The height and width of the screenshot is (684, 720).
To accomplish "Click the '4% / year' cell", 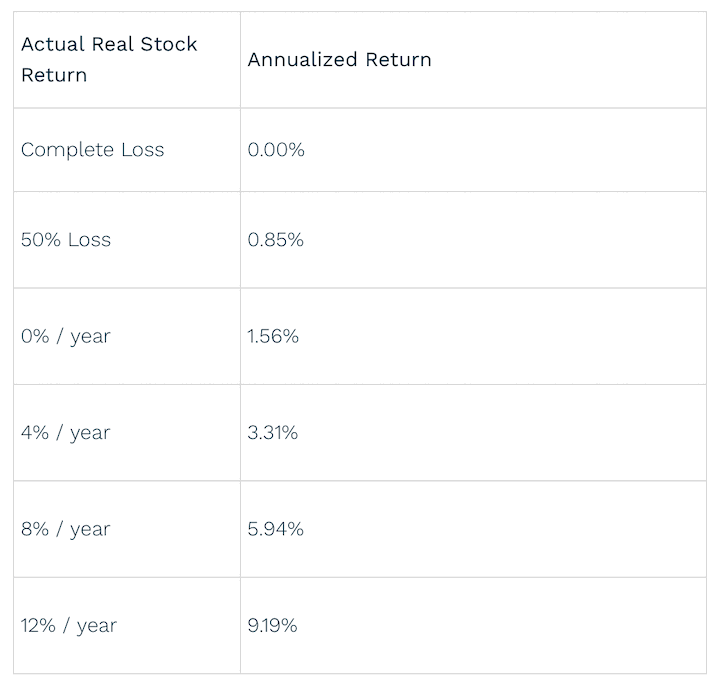I will pos(127,432).
